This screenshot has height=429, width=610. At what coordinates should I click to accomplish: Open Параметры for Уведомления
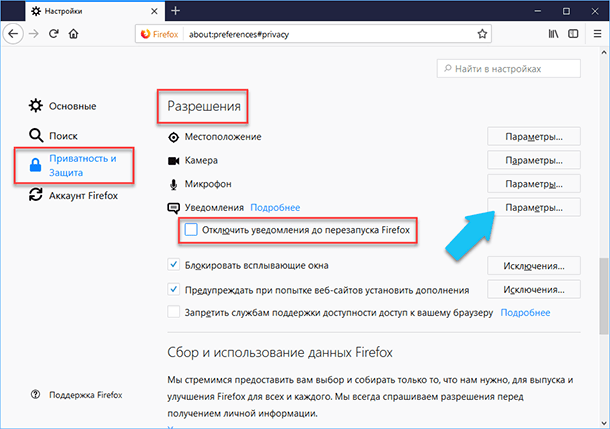[534, 207]
